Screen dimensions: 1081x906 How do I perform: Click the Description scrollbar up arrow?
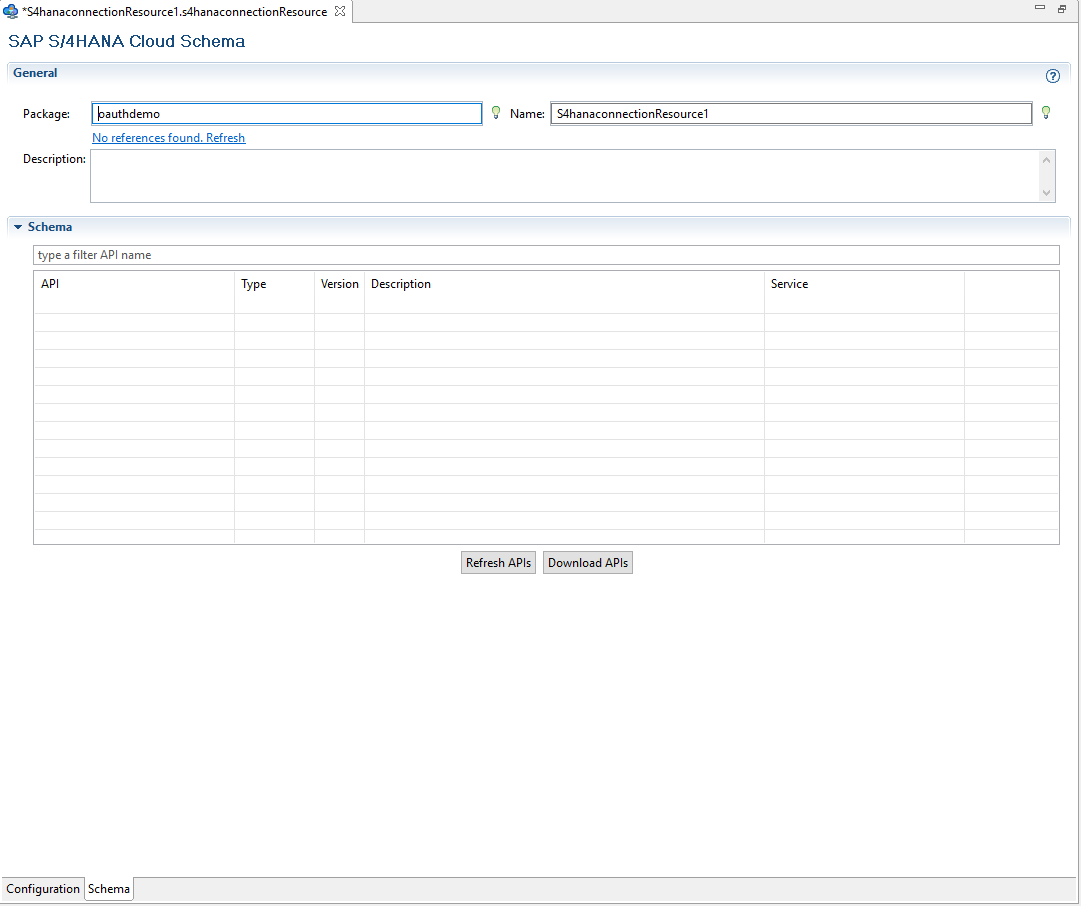1047,160
